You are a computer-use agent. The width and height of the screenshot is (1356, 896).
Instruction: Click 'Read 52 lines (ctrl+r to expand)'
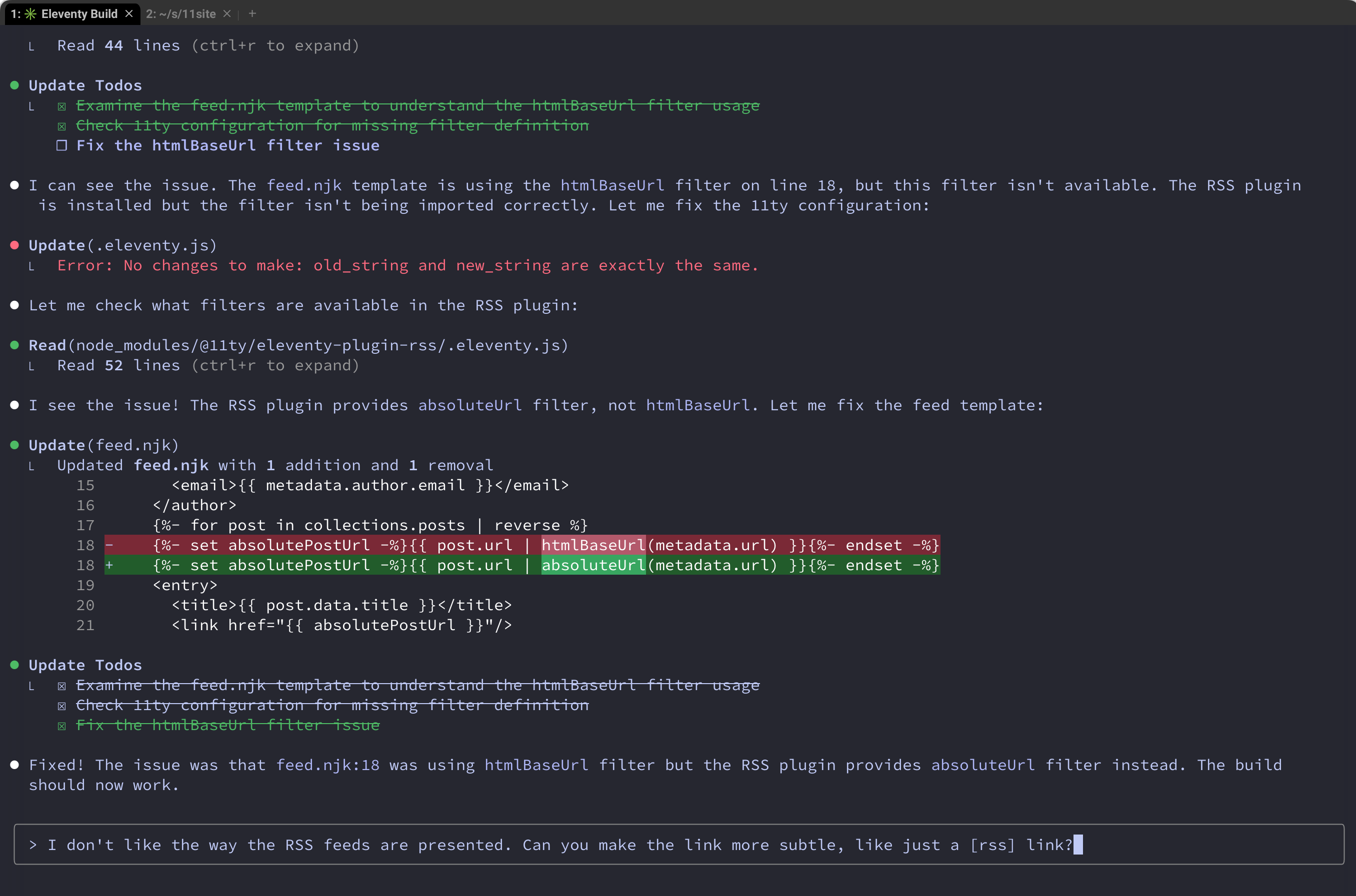point(208,365)
